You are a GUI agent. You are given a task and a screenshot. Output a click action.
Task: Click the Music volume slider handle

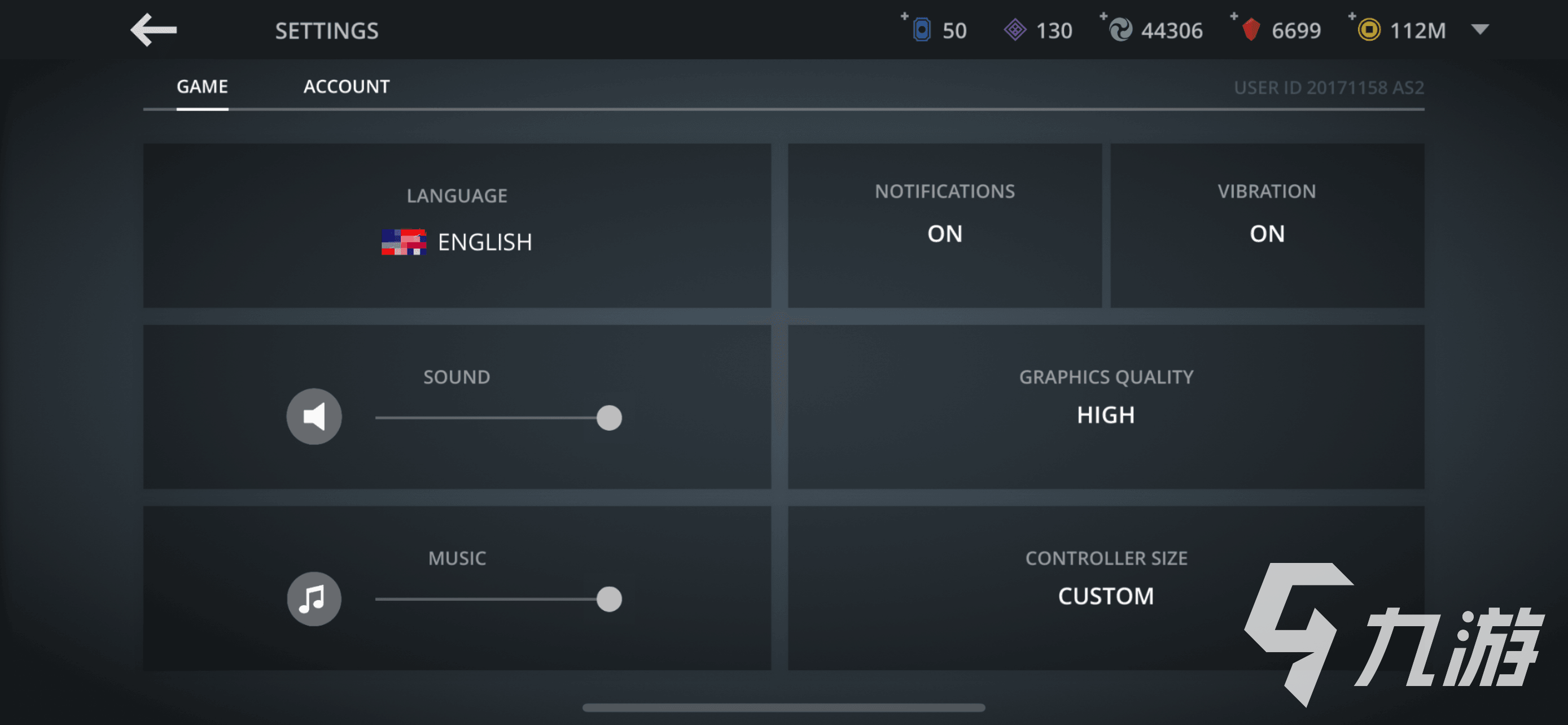(x=608, y=599)
